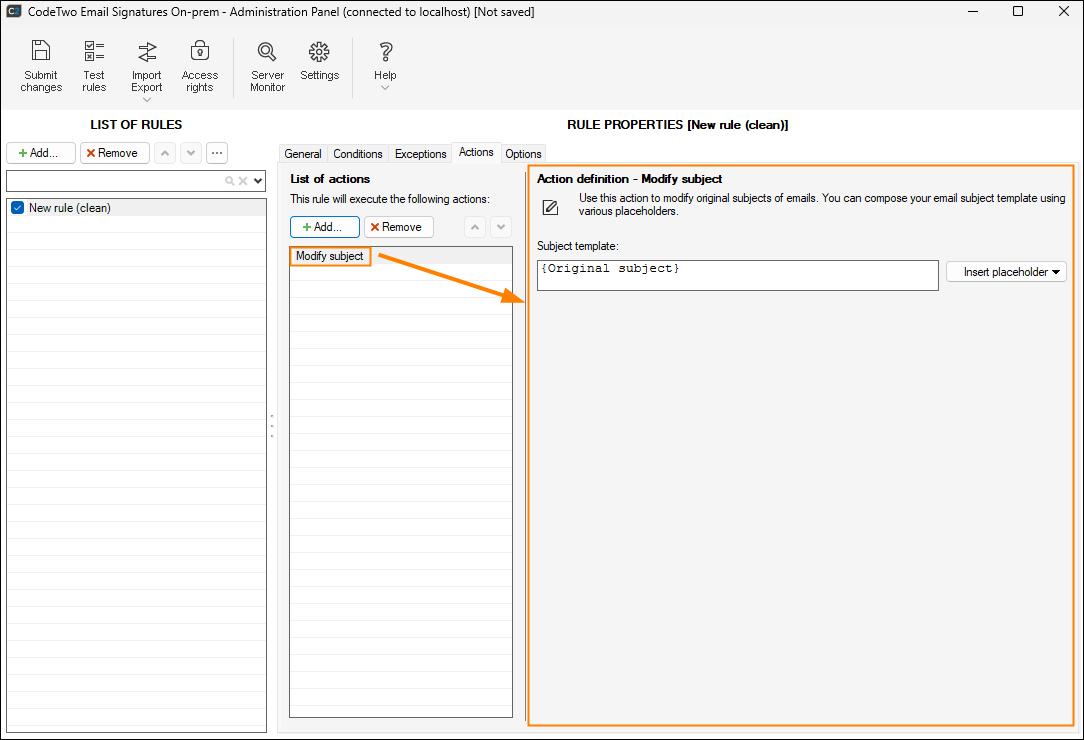1084x740 pixels.
Task: Click the more options button in rules list
Action: click(217, 153)
